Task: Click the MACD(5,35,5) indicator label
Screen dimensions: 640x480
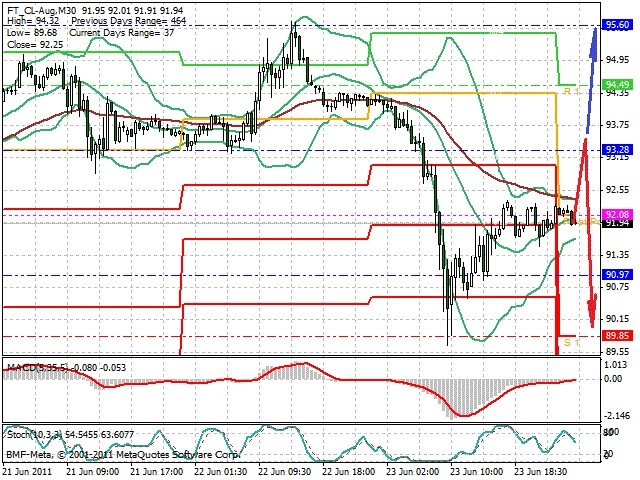Action: (38, 367)
